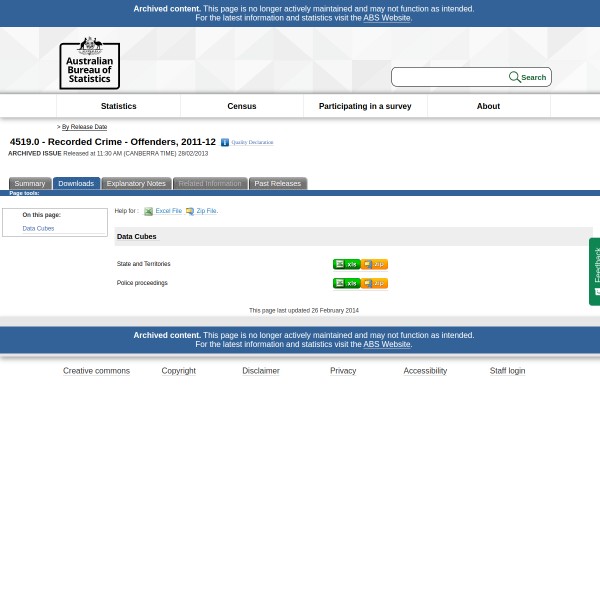This screenshot has height=600, width=600.
Task: Switch to the Explanatory Notes tab
Action: [x=136, y=184]
